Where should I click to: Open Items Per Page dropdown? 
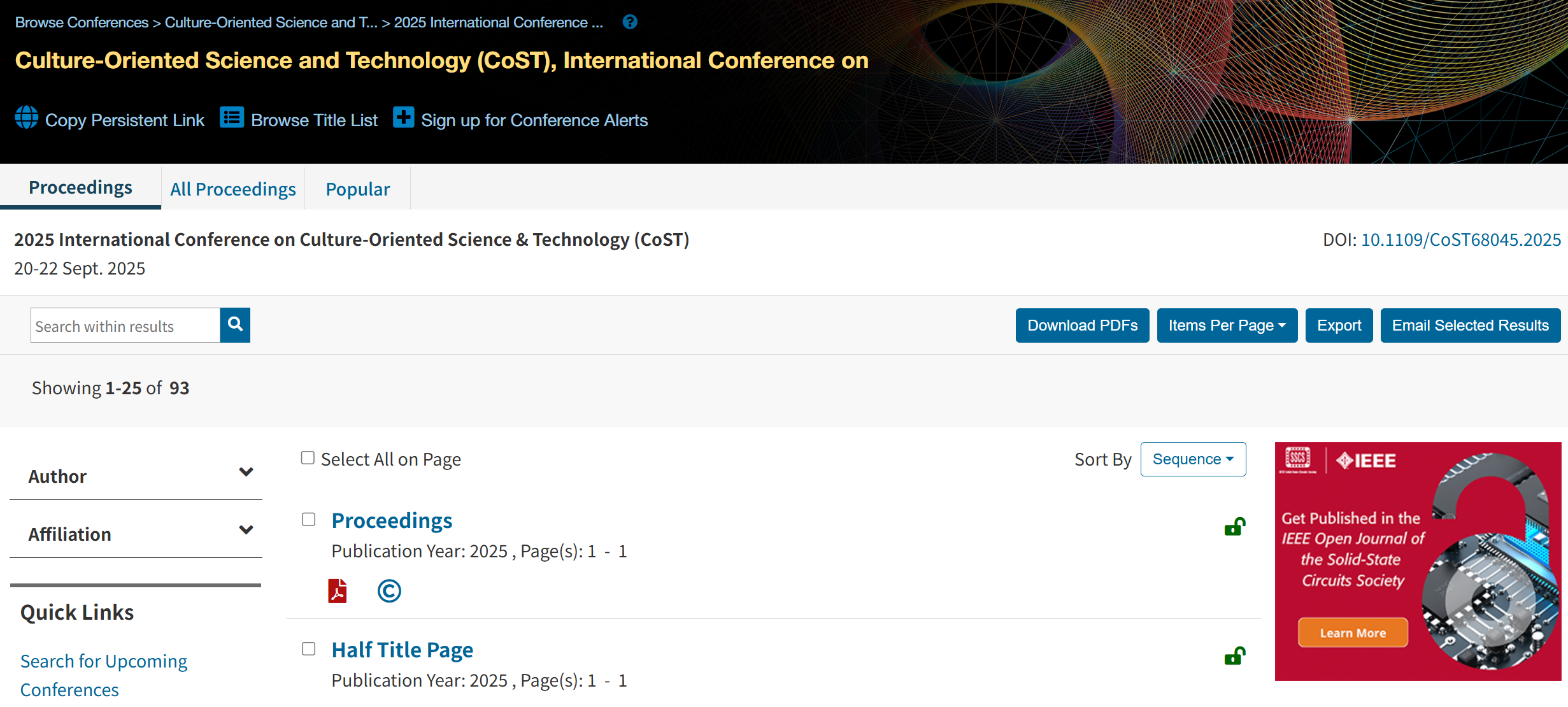[x=1227, y=325]
